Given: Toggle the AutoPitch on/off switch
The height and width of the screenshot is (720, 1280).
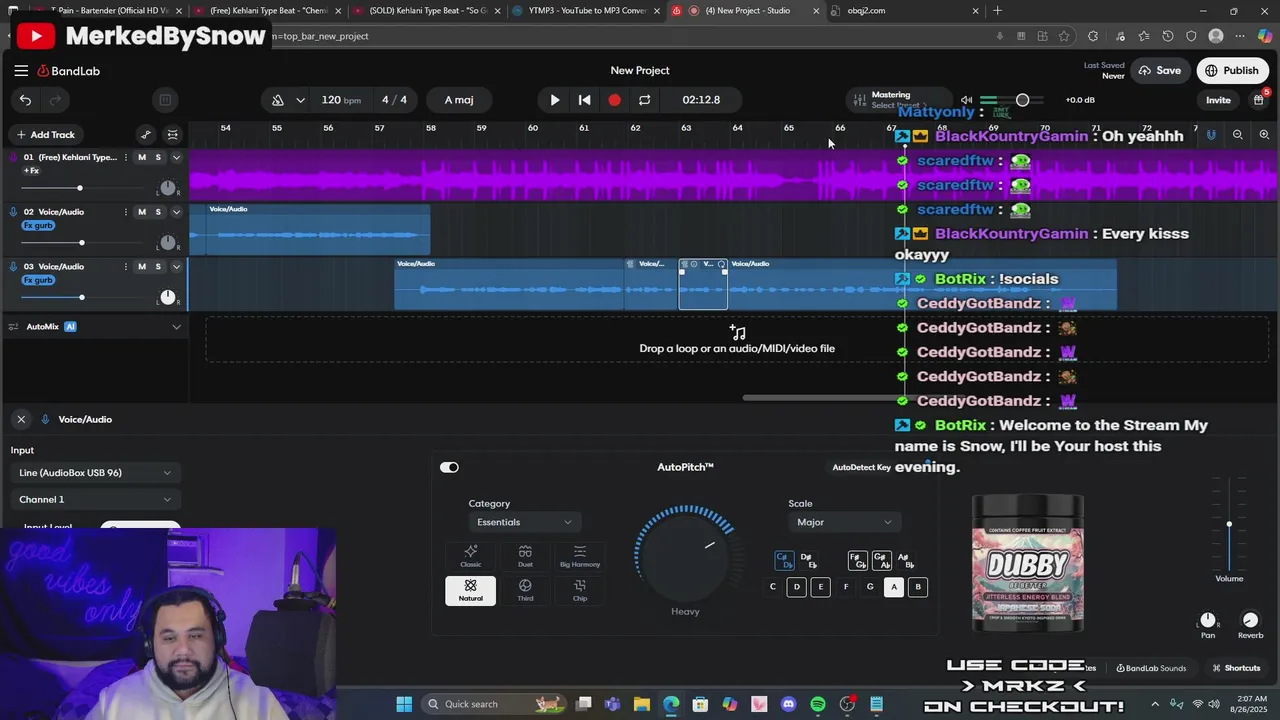Looking at the screenshot, I should click(x=449, y=467).
